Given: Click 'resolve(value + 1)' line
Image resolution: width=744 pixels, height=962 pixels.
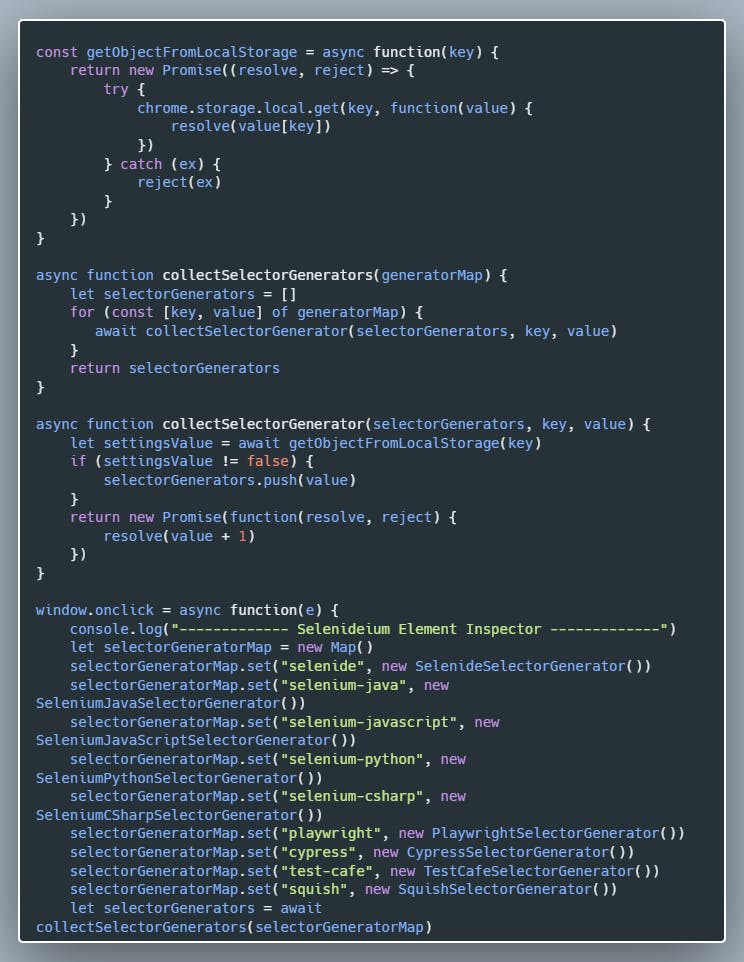Looking at the screenshot, I should tap(179, 536).
